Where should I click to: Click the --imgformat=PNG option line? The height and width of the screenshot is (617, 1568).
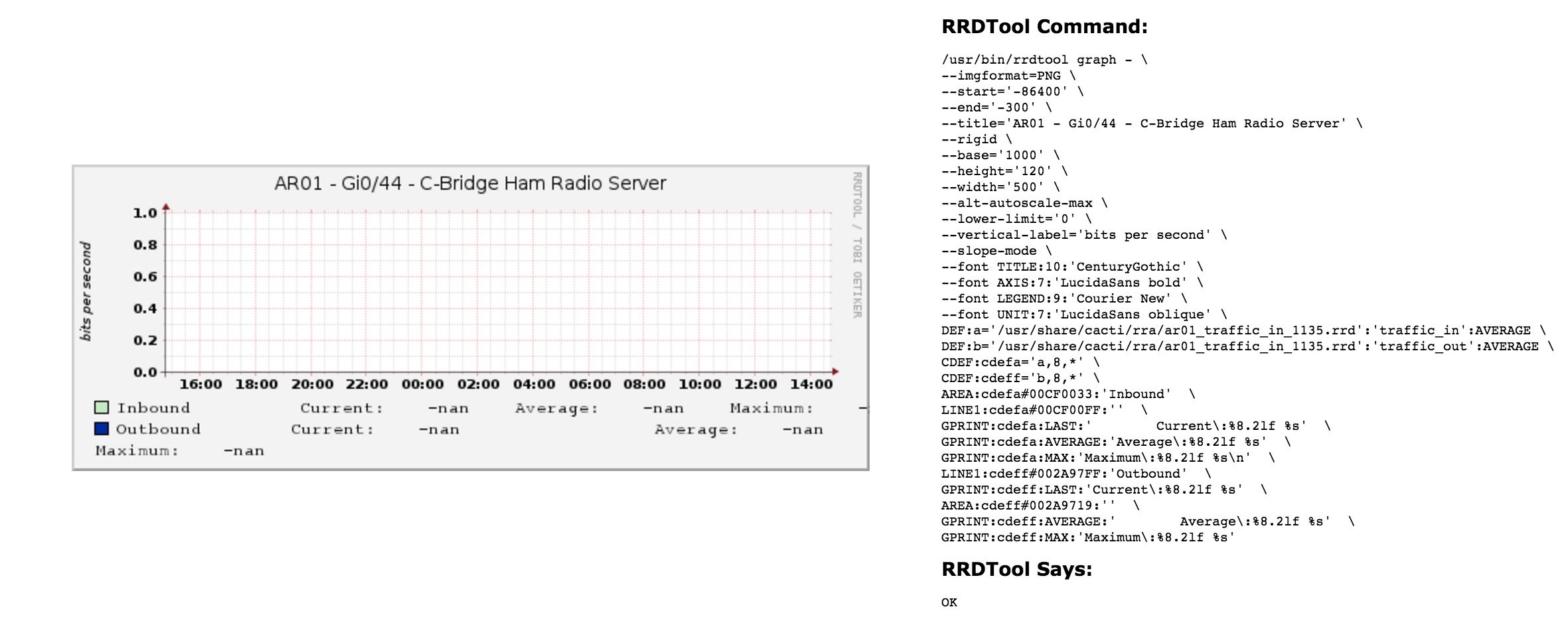click(x=1008, y=76)
